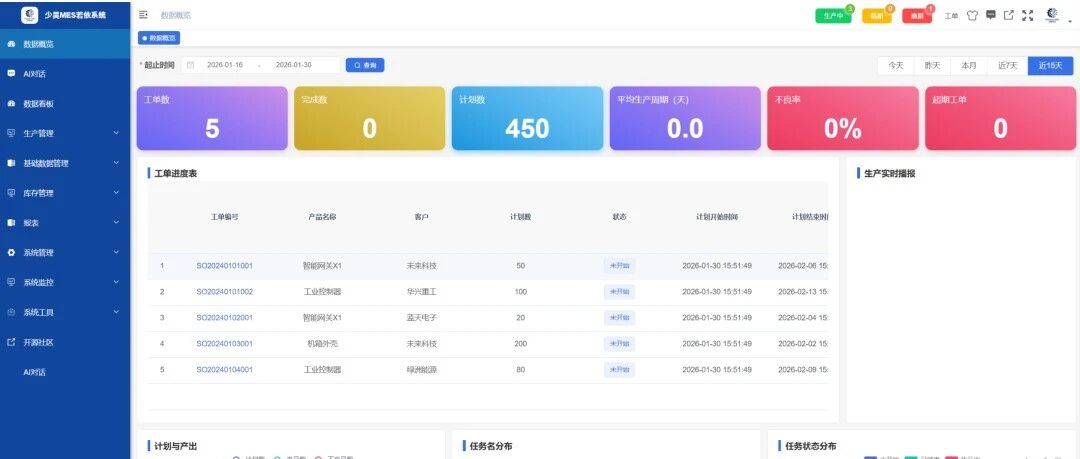Open the message chat bubble icon

click(x=990, y=14)
